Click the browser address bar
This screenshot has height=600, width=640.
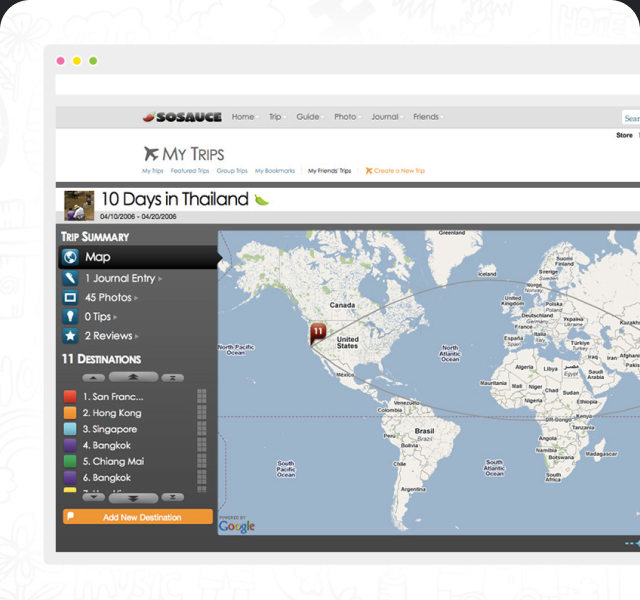347,84
